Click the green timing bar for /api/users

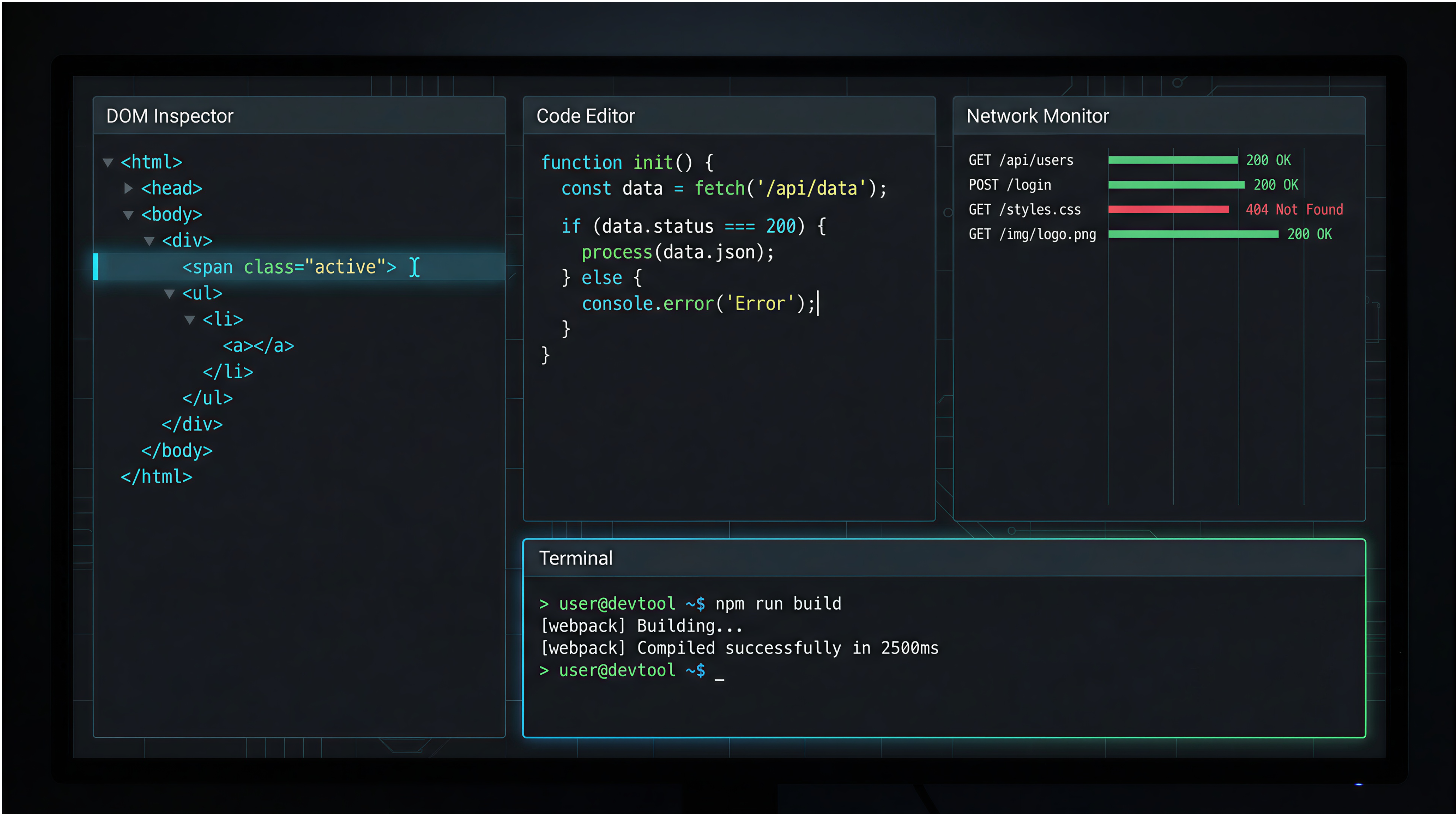(1173, 161)
